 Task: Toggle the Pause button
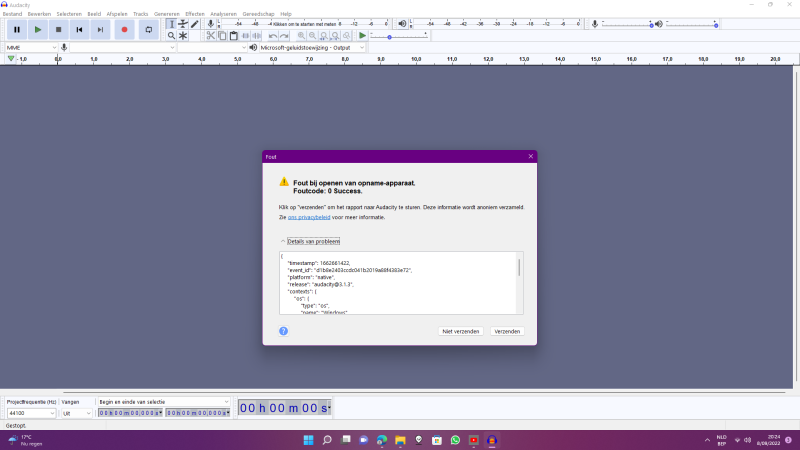[17, 30]
